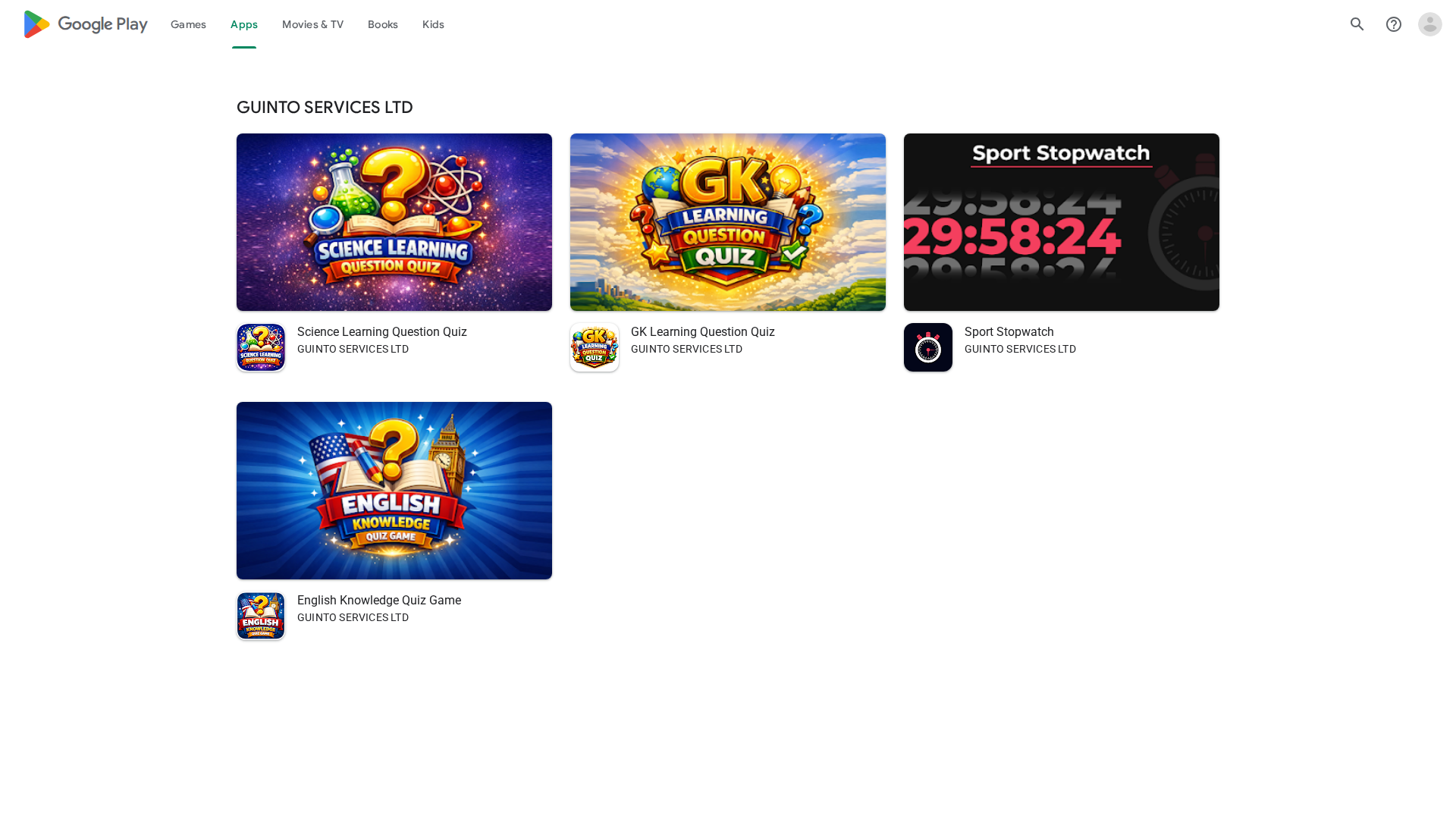
Task: Open the Movies & TV section
Action: (x=312, y=24)
